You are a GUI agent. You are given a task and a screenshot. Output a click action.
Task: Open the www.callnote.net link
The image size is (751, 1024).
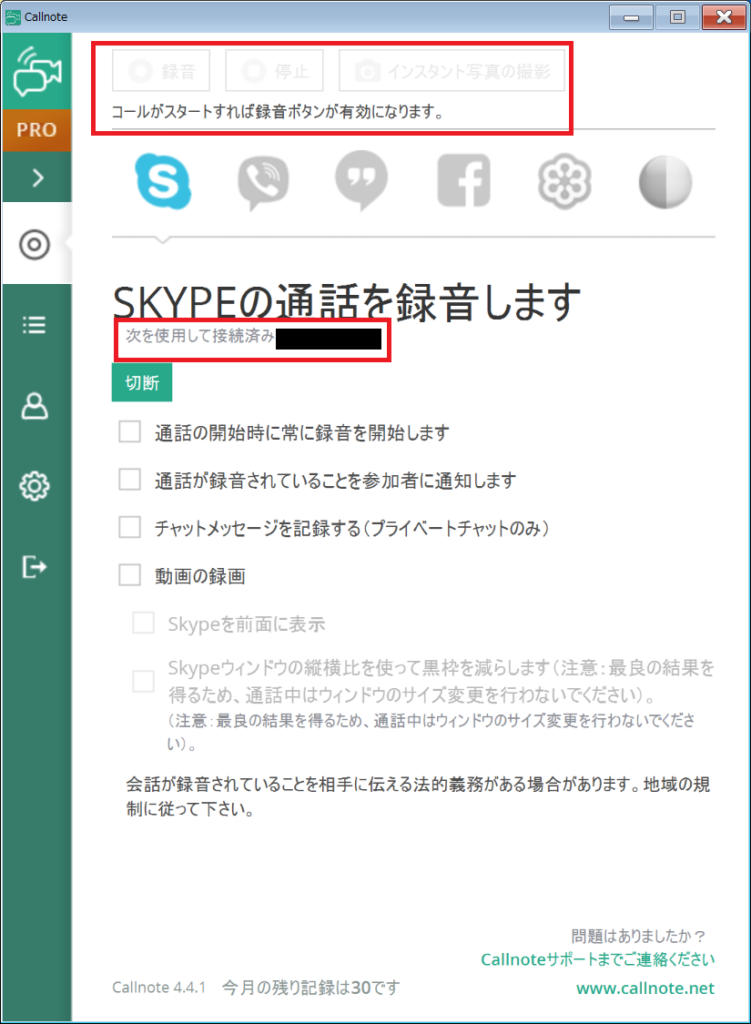click(x=645, y=989)
